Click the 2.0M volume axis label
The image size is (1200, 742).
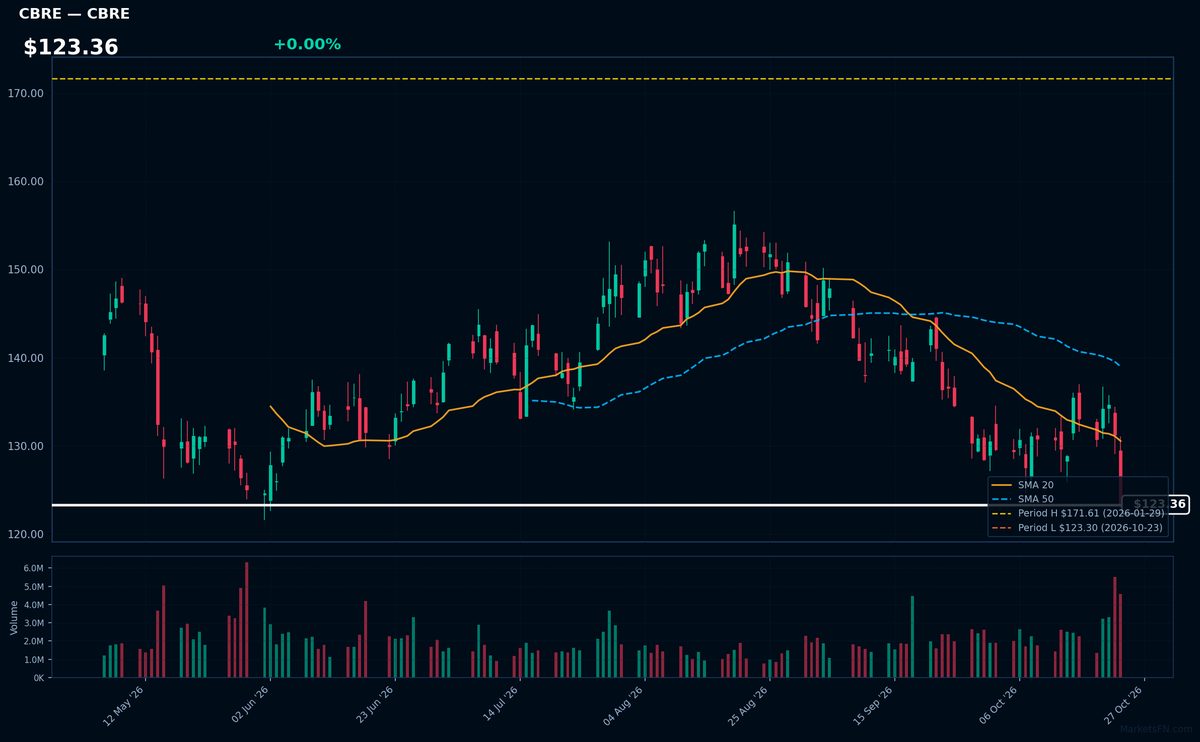click(x=33, y=641)
